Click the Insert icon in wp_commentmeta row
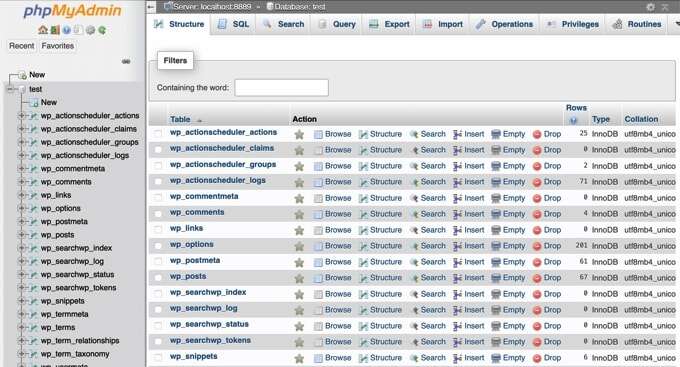Viewport: 680px width, 367px height. pos(458,198)
